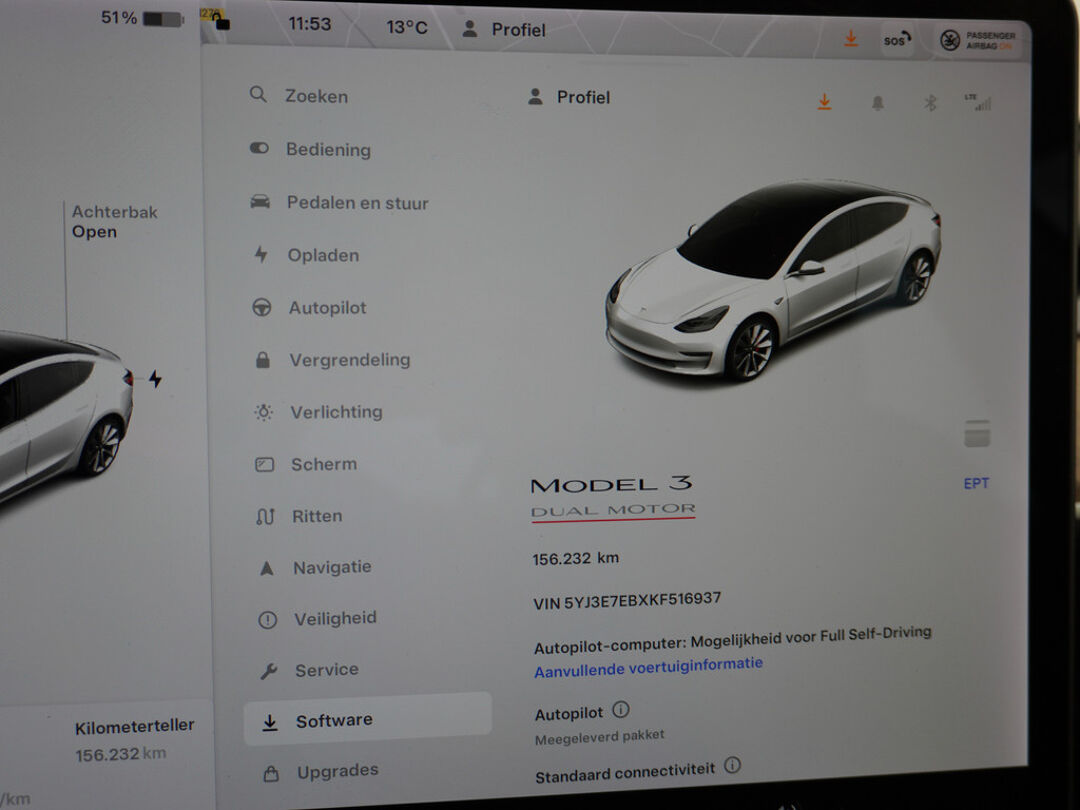Click the bag icon beside Upgrades
Screen dimensions: 1080x810
coord(271,774)
